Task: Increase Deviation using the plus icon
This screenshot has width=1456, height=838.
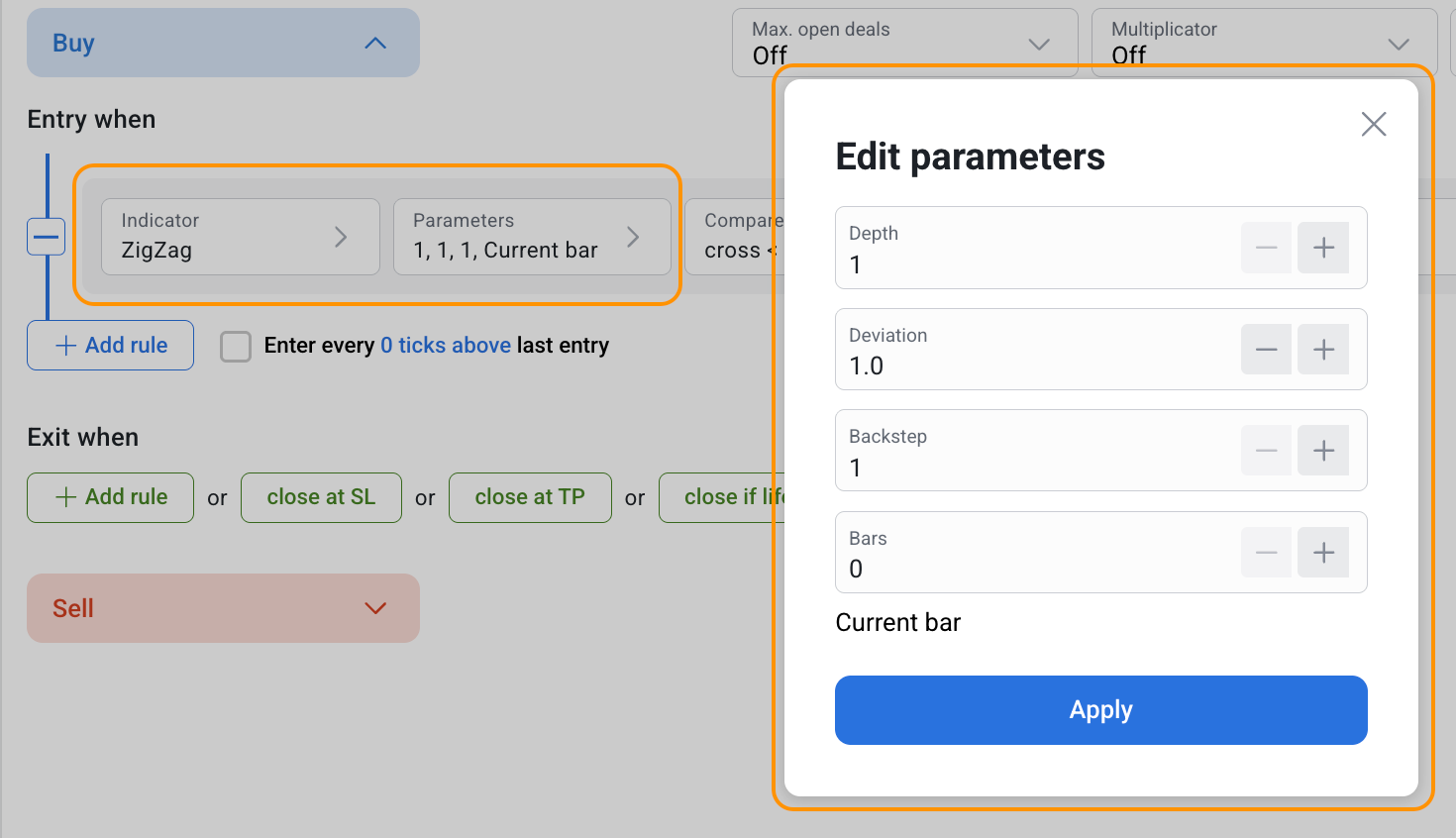Action: pyautogui.click(x=1323, y=350)
